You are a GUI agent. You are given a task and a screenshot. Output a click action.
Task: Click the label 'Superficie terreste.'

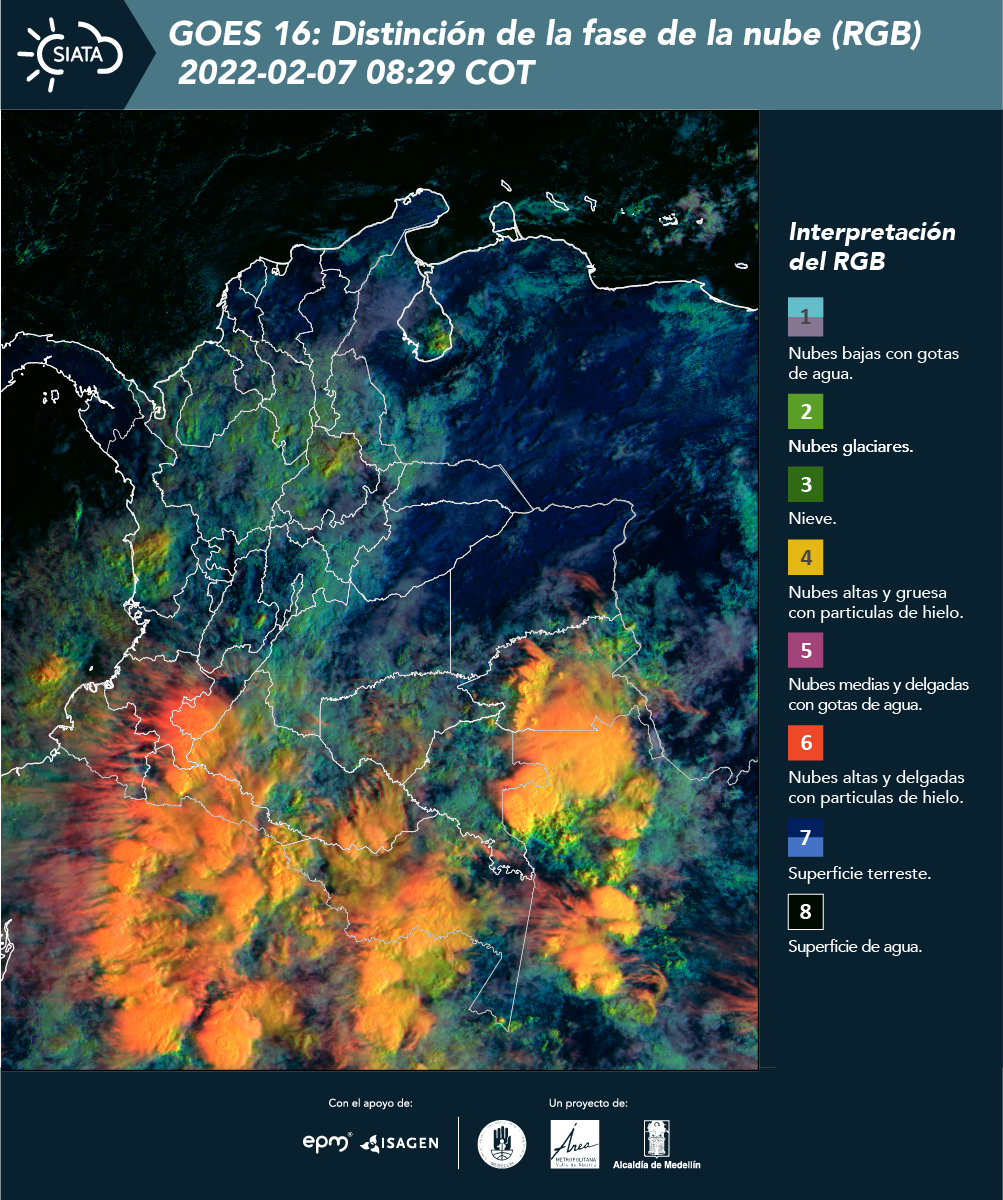[860, 873]
